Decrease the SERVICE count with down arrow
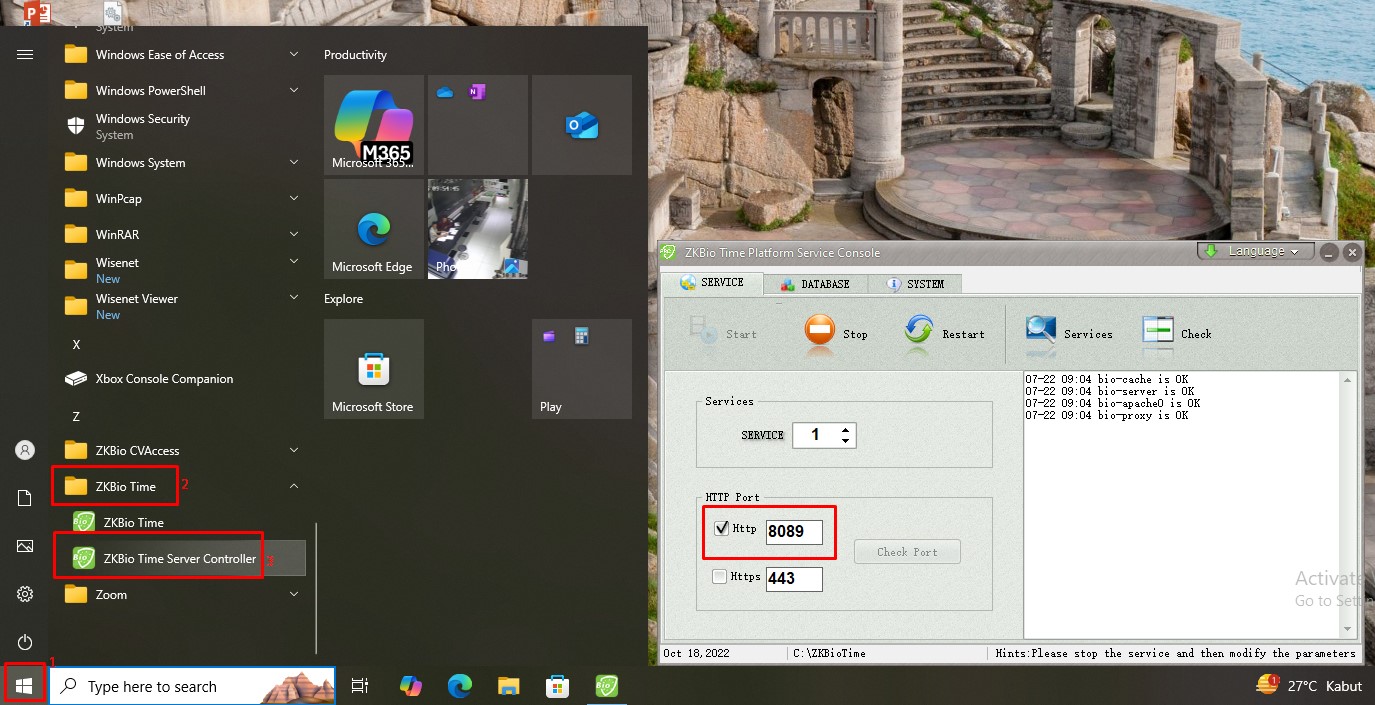 click(846, 441)
